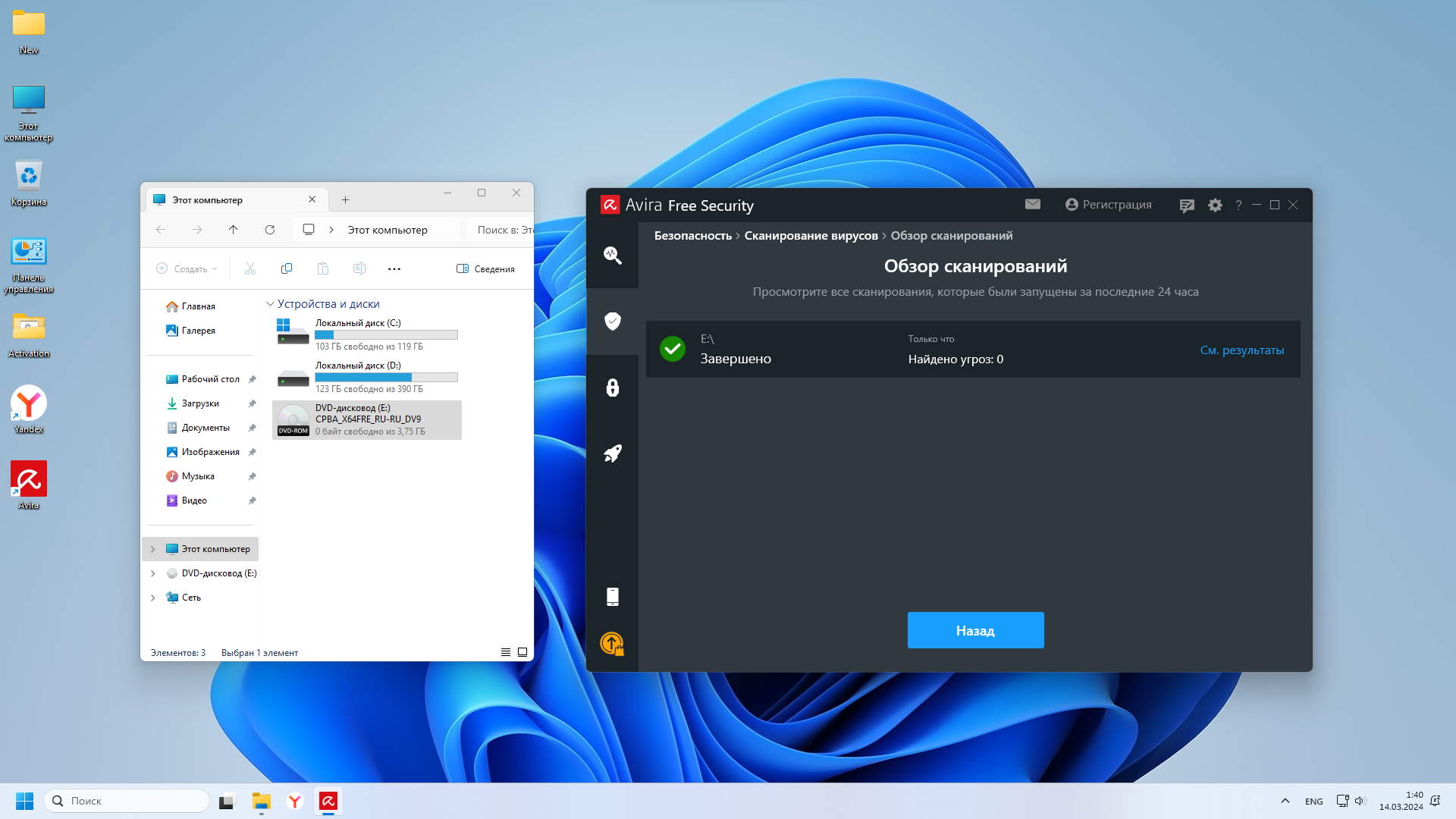Switch Explorer to details list view
The height and width of the screenshot is (819, 1456).
click(506, 652)
